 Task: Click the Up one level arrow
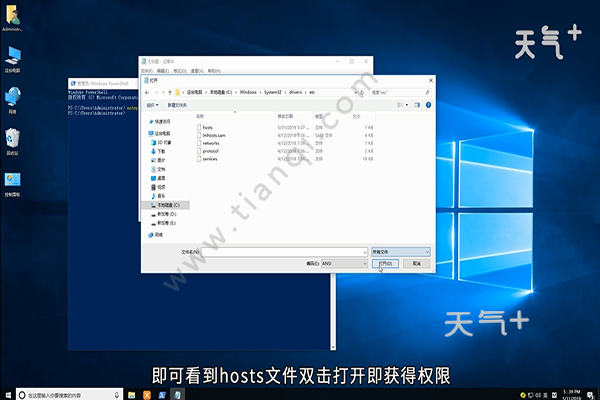coord(170,93)
